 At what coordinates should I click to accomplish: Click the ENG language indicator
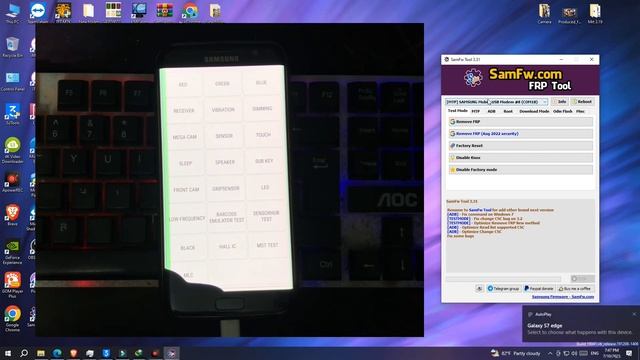pos(595,353)
